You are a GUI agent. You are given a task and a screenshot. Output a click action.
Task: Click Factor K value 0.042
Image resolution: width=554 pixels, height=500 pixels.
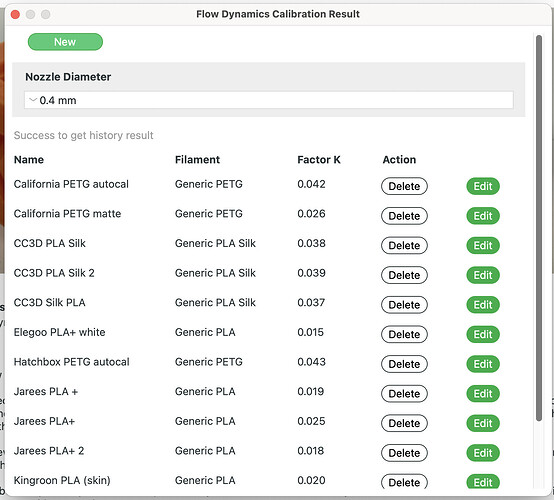[x=311, y=184]
